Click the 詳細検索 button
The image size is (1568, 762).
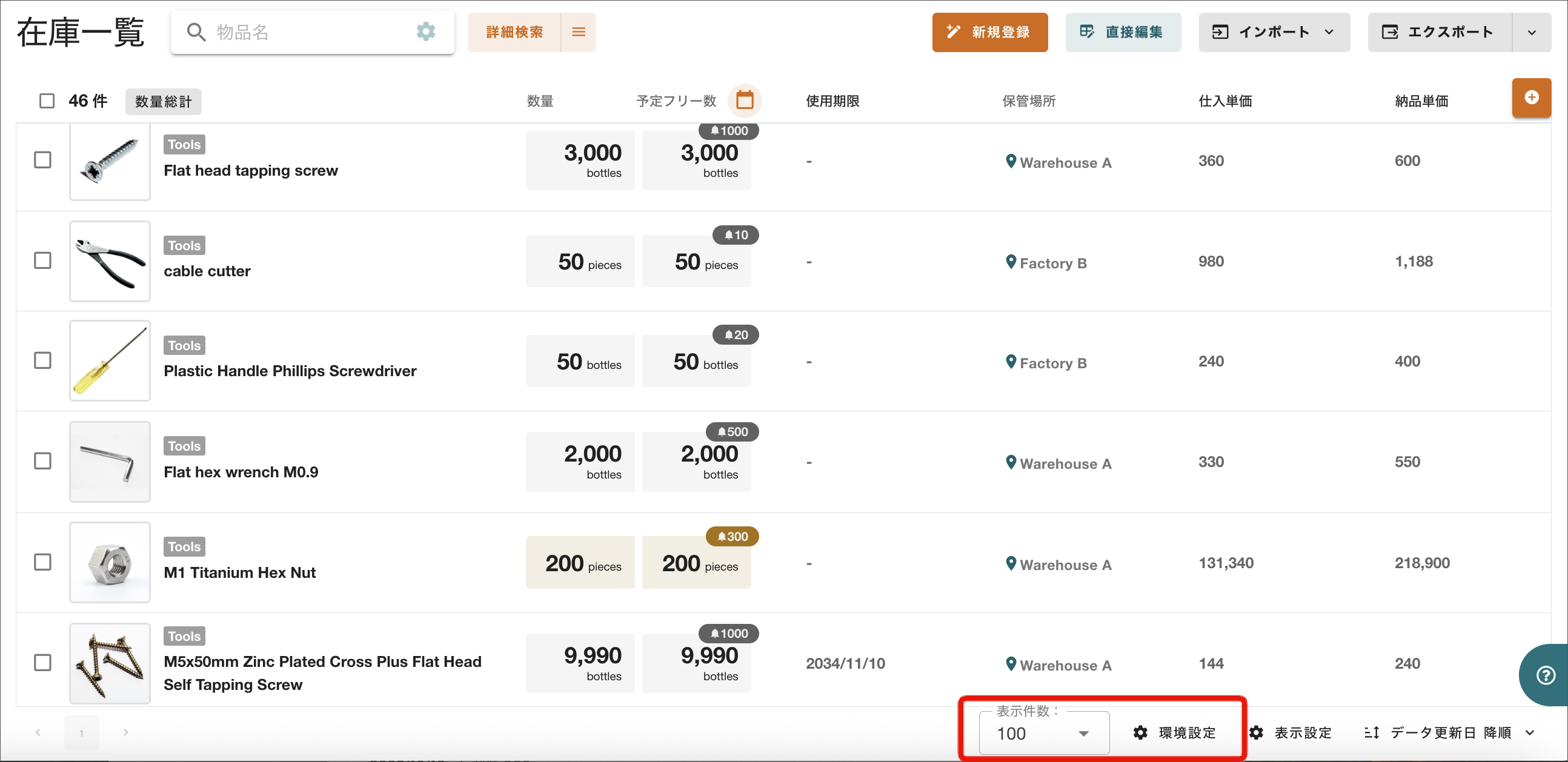(514, 31)
